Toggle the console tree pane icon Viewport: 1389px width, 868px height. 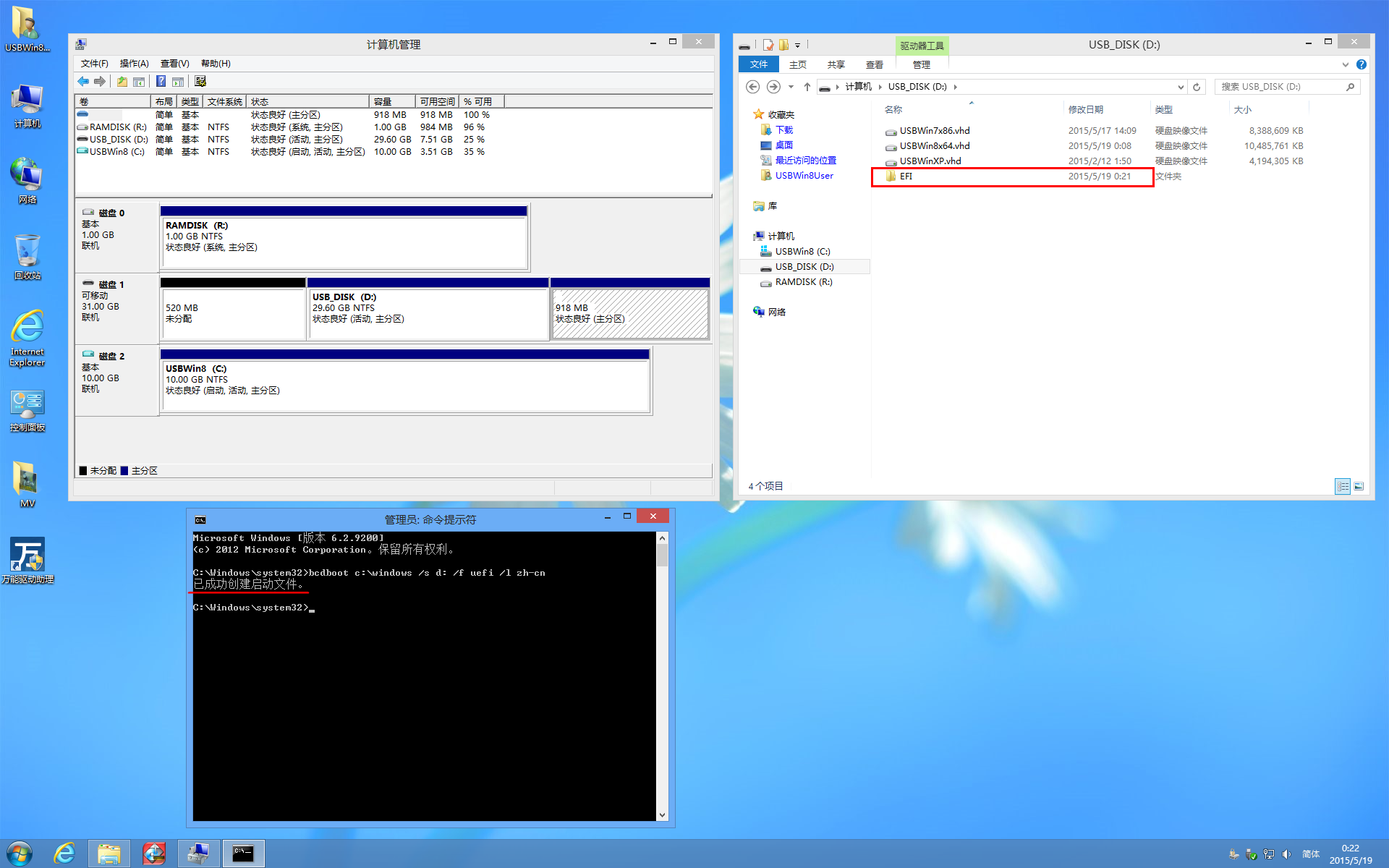point(139,82)
